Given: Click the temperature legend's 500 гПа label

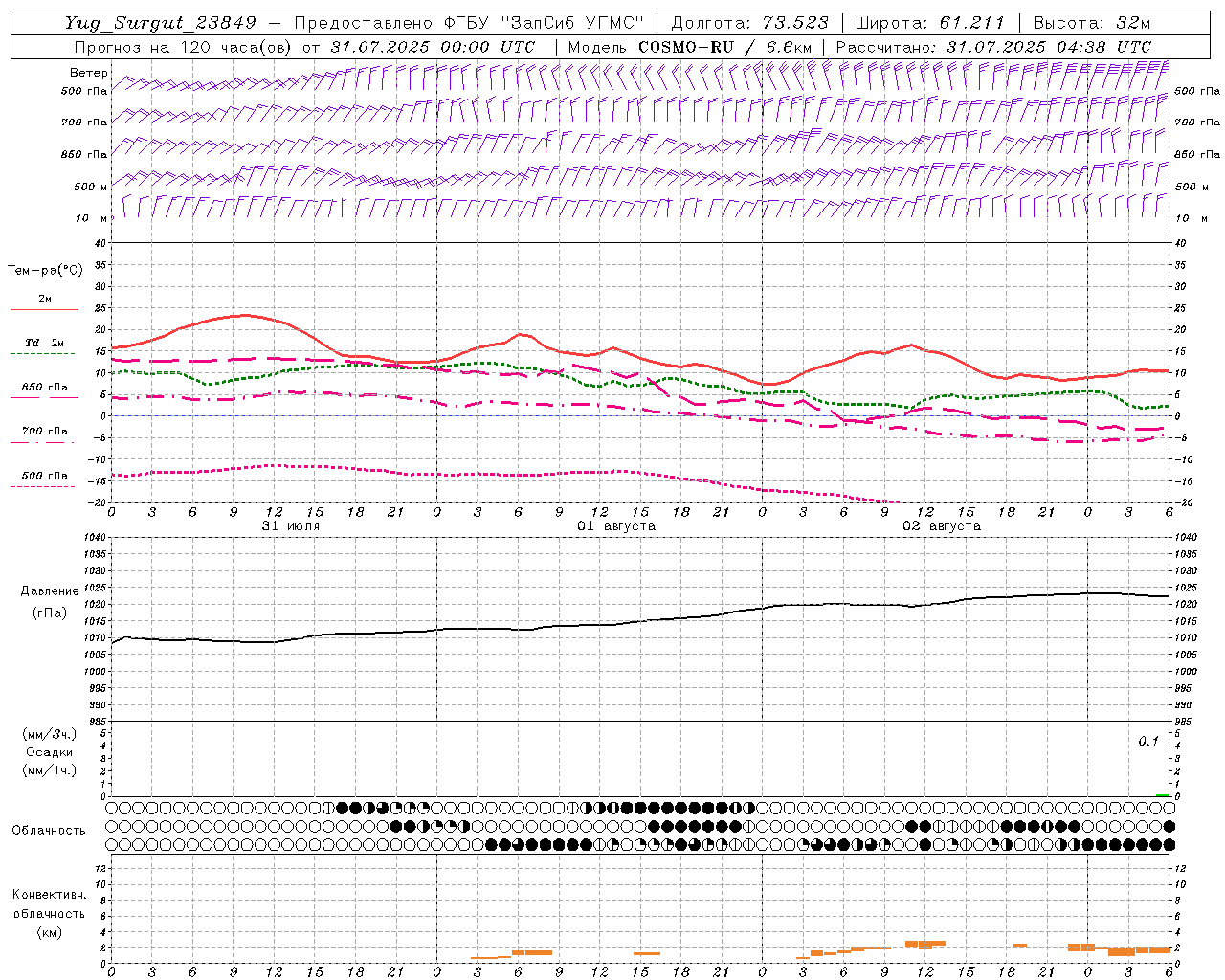Looking at the screenshot, I should coord(45,476).
